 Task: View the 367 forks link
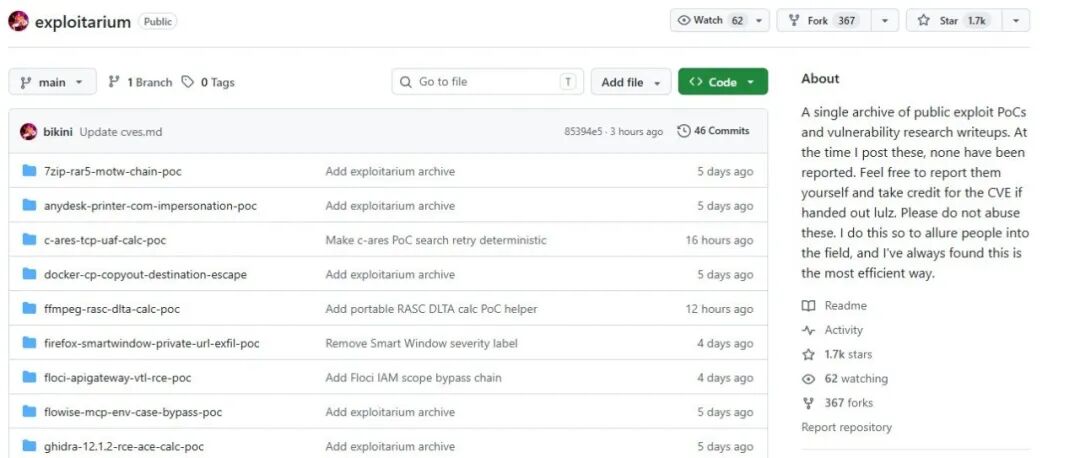pos(849,403)
